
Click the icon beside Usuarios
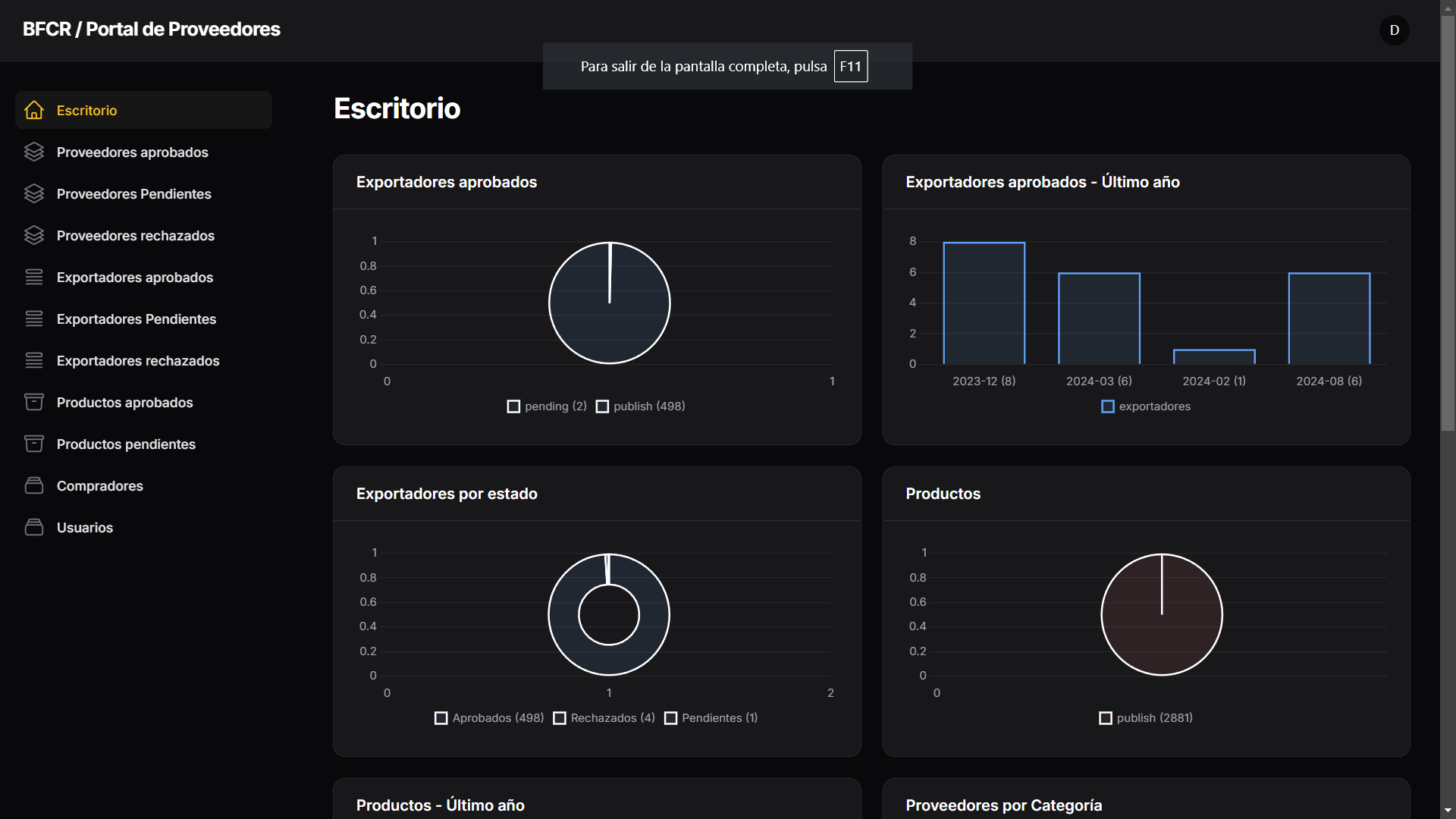(34, 527)
